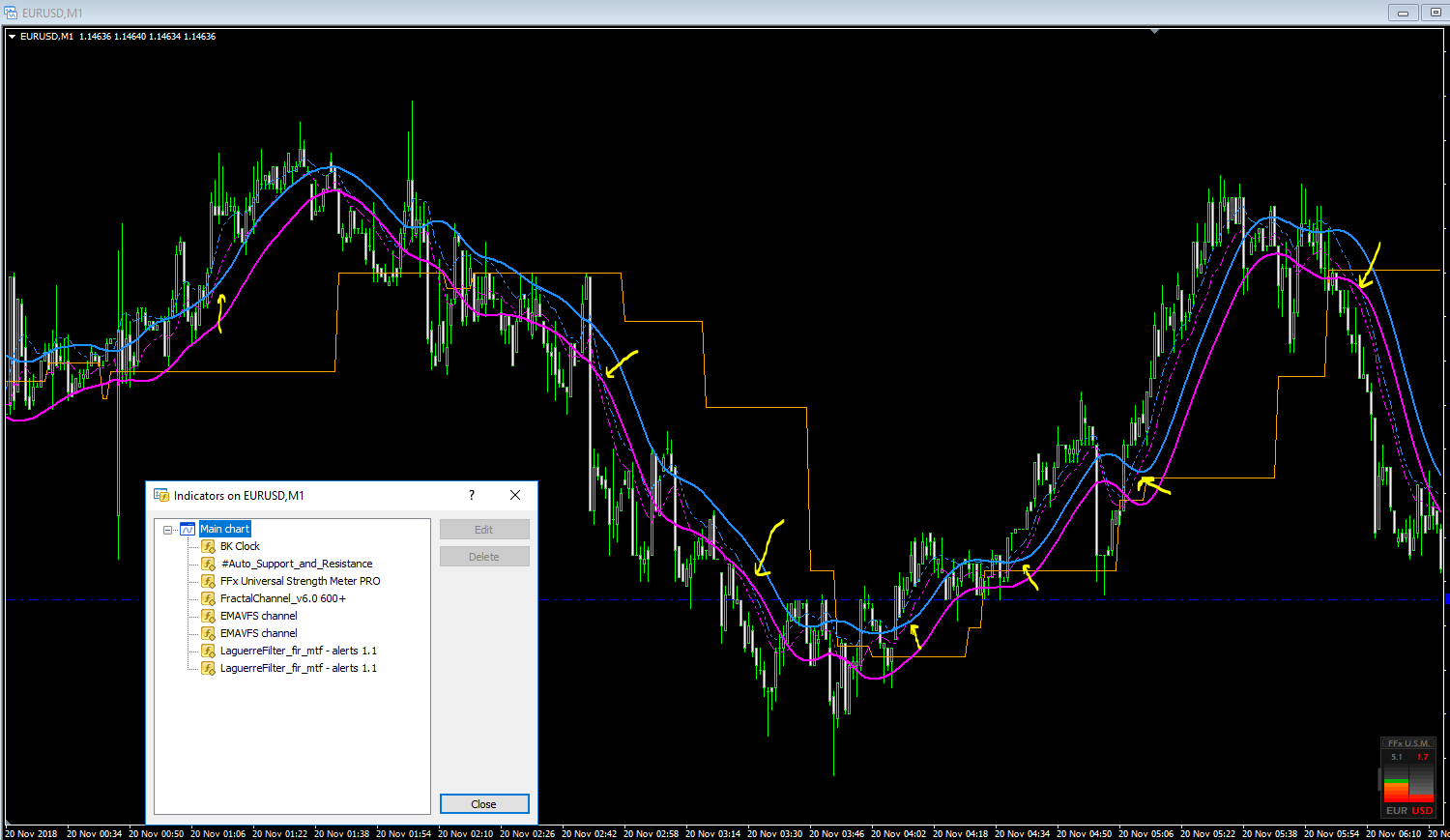This screenshot has height=840, width=1450.
Task: Minimize the EURUSD,M1 chart window
Action: (x=1403, y=13)
